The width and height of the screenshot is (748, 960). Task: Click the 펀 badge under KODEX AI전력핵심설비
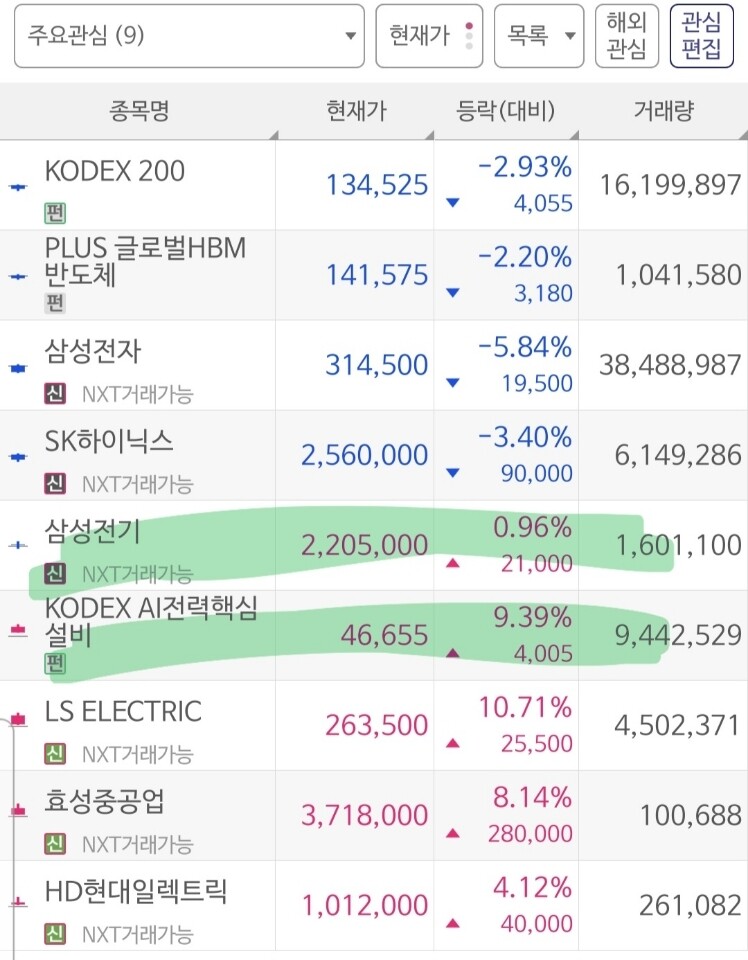(54, 663)
